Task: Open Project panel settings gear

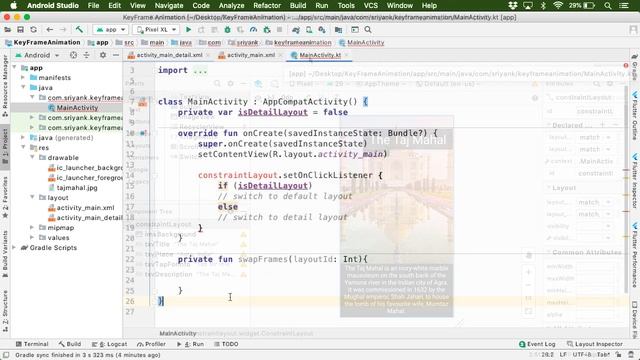Action: pyautogui.click(x=102, y=55)
